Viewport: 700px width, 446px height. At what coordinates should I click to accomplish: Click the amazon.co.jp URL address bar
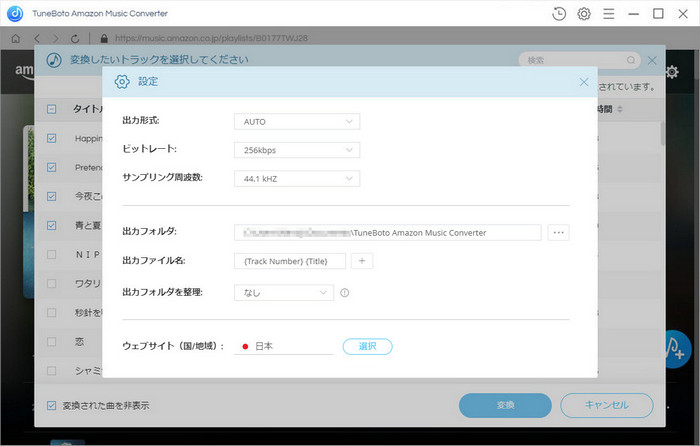(x=211, y=38)
